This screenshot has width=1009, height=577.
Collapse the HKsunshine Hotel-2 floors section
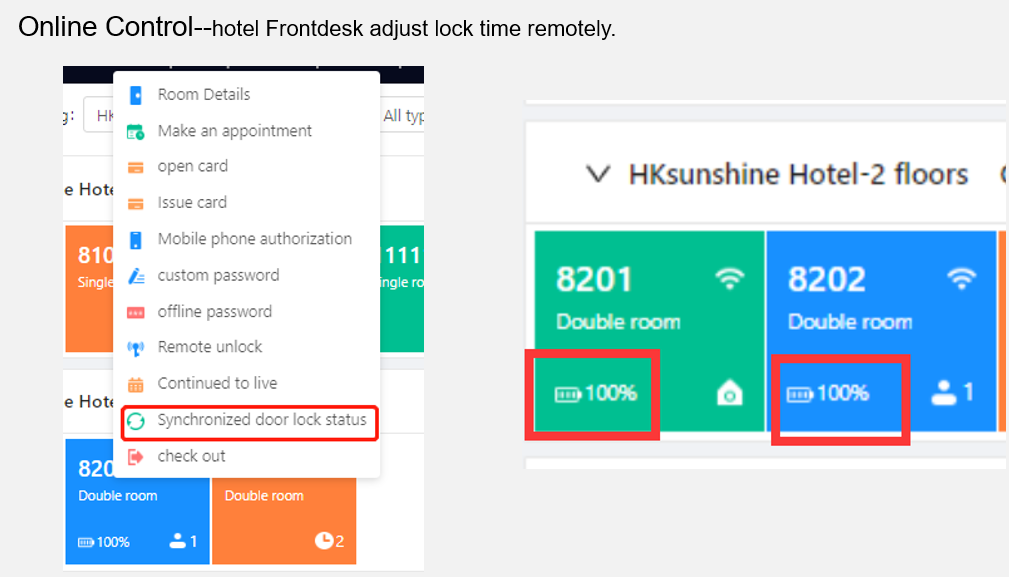[x=597, y=175]
